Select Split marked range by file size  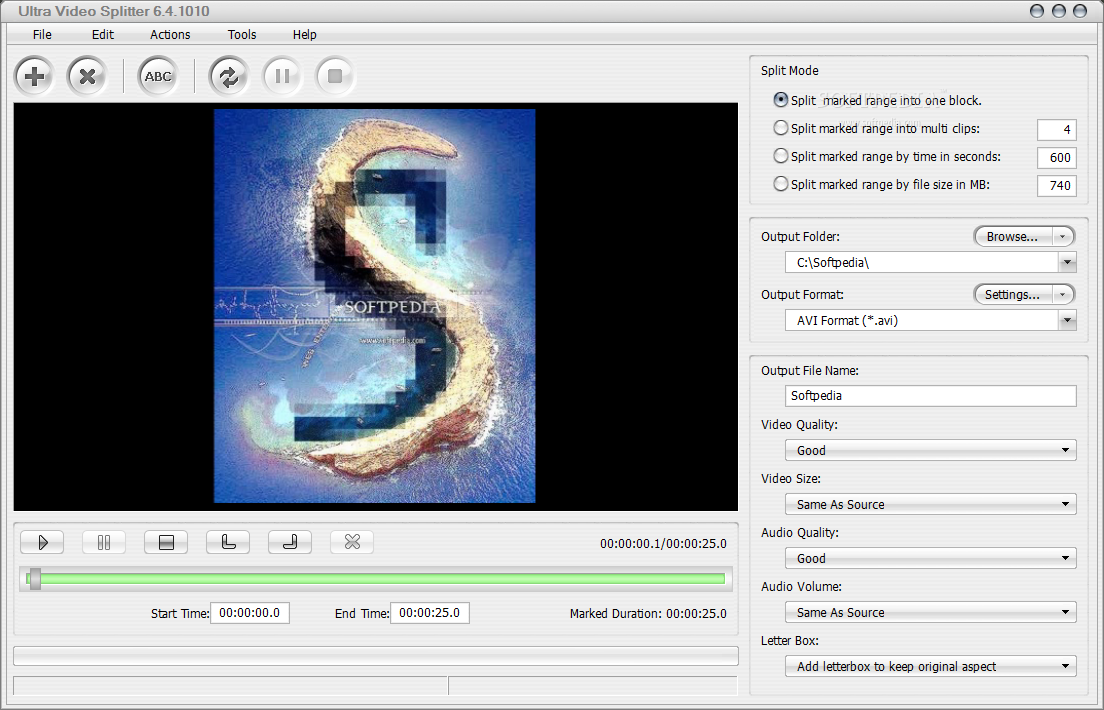pyautogui.click(x=780, y=184)
